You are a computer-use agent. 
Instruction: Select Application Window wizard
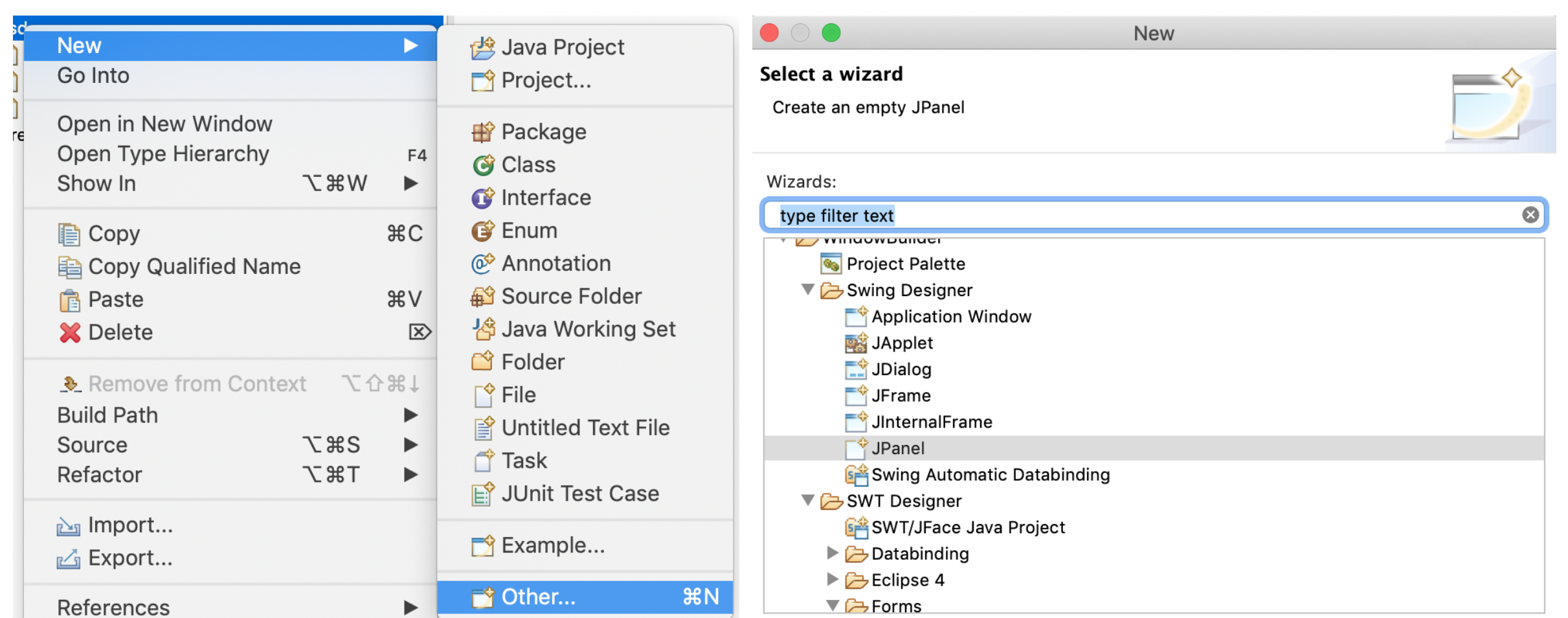coord(951,317)
